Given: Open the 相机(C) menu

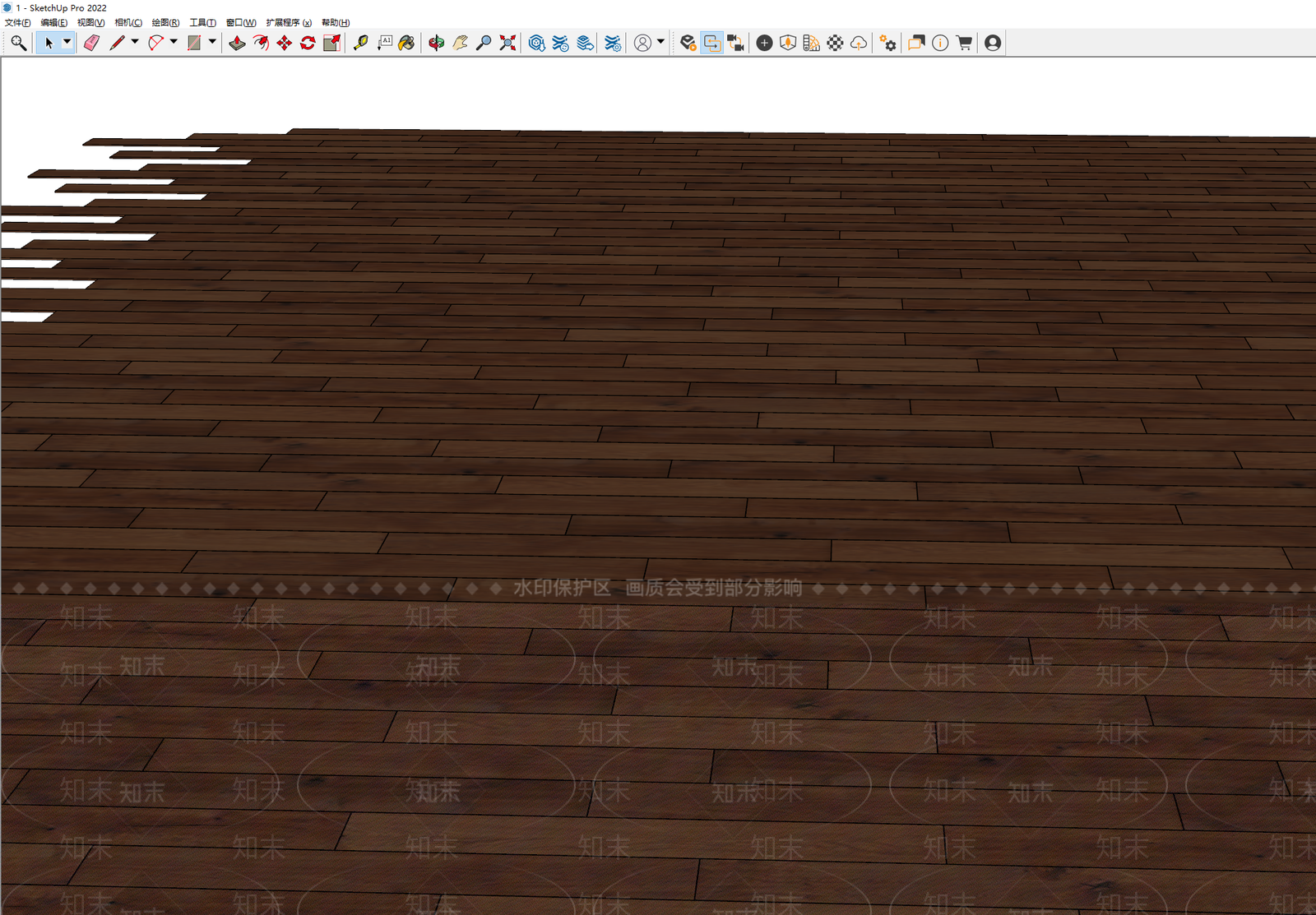Looking at the screenshot, I should point(128,23).
